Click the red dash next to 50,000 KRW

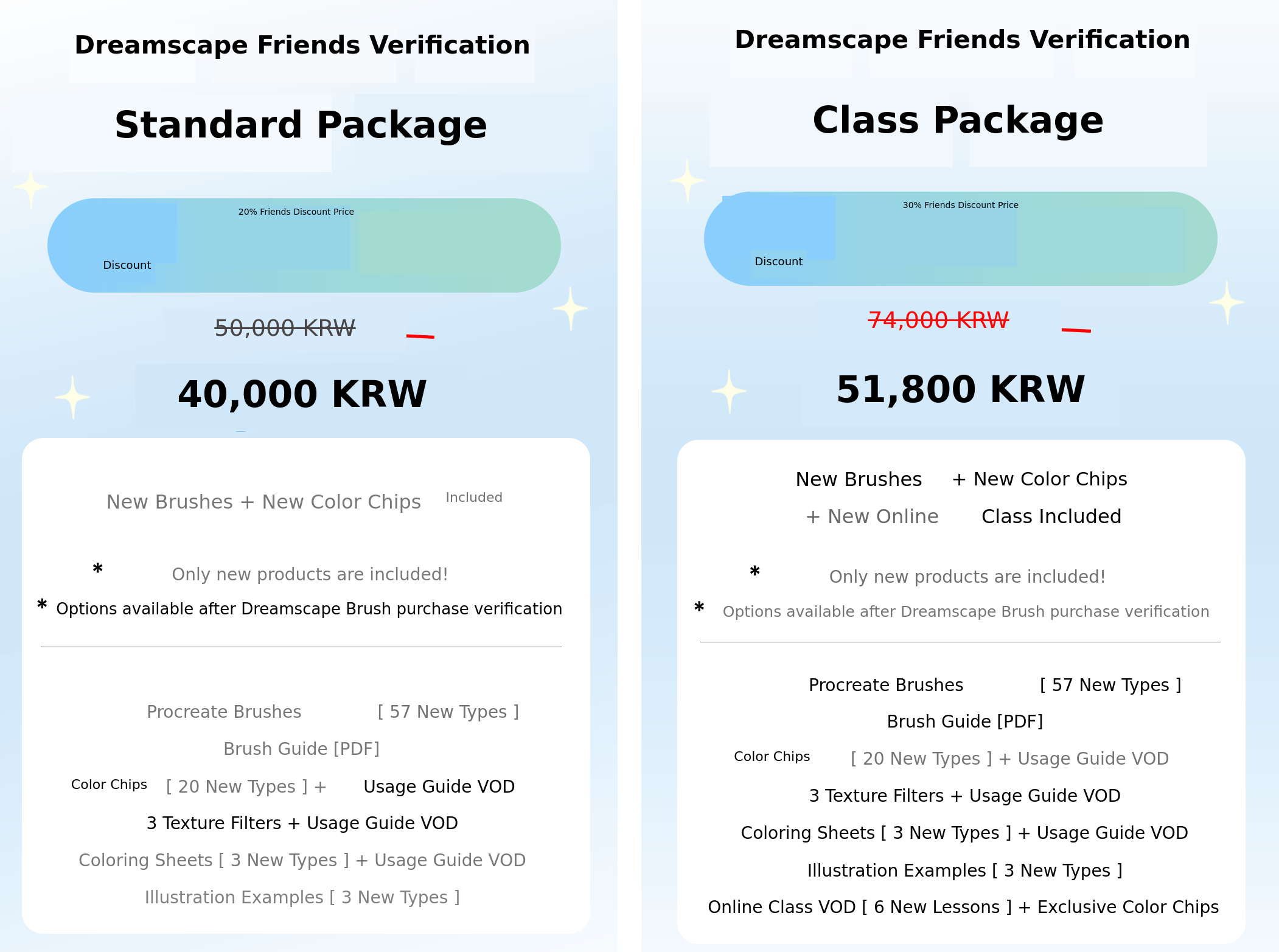(x=420, y=336)
